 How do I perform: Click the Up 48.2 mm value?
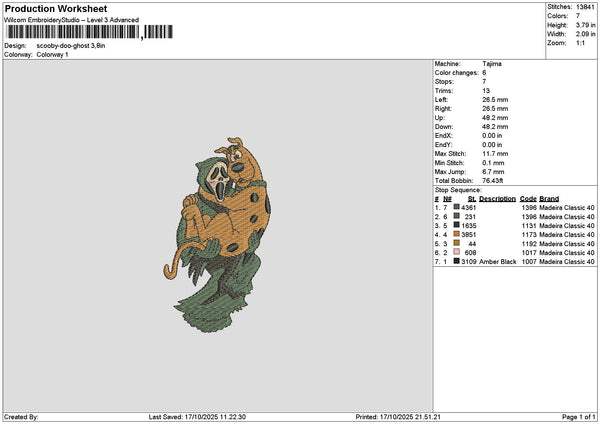tap(495, 118)
